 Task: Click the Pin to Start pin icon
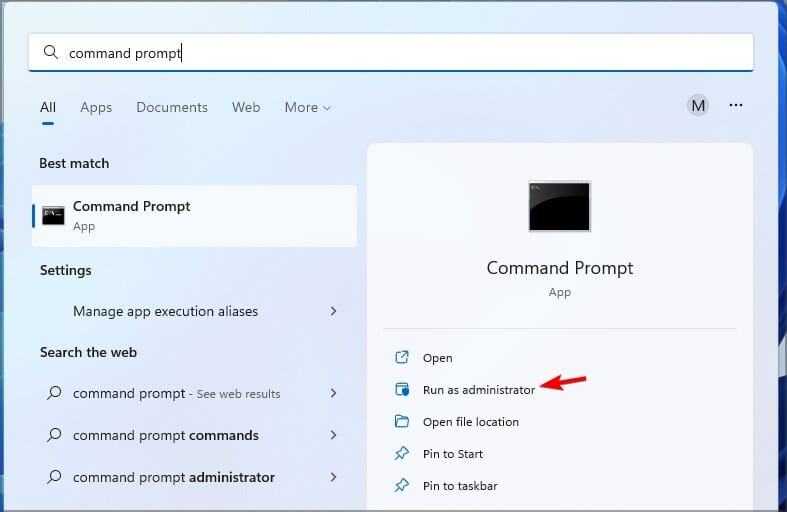coord(402,453)
